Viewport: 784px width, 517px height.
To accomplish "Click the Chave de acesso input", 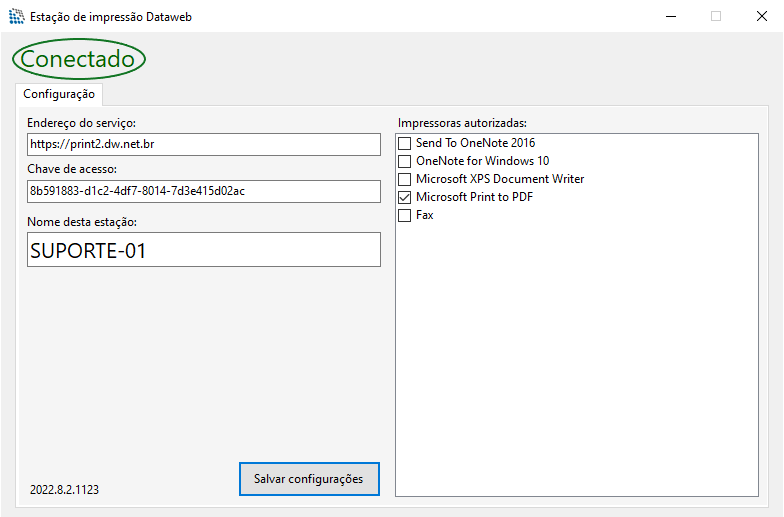I will click(204, 191).
